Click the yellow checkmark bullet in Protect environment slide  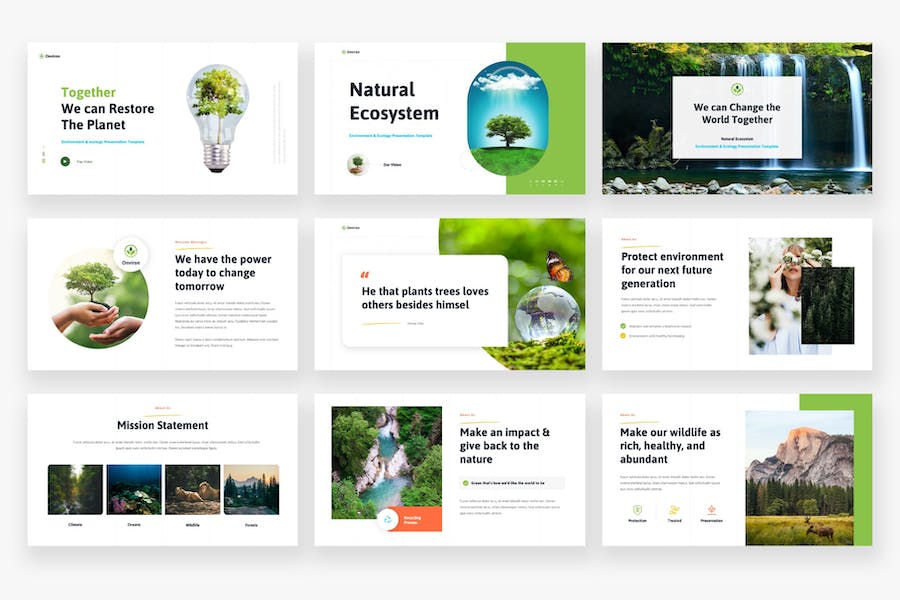tap(624, 336)
